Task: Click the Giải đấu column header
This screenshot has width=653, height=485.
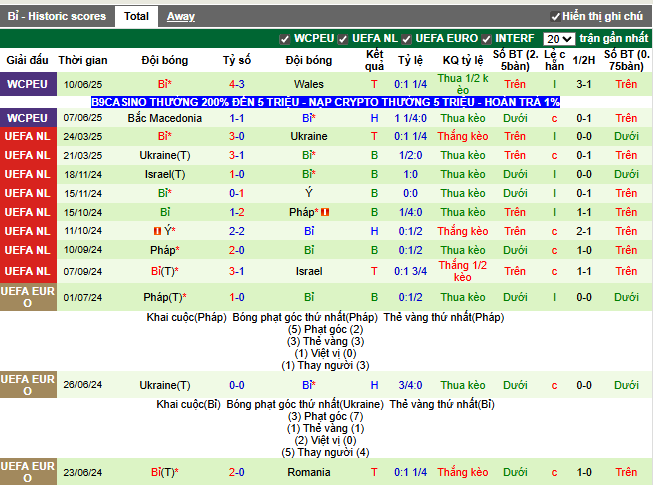Action: coord(27,60)
